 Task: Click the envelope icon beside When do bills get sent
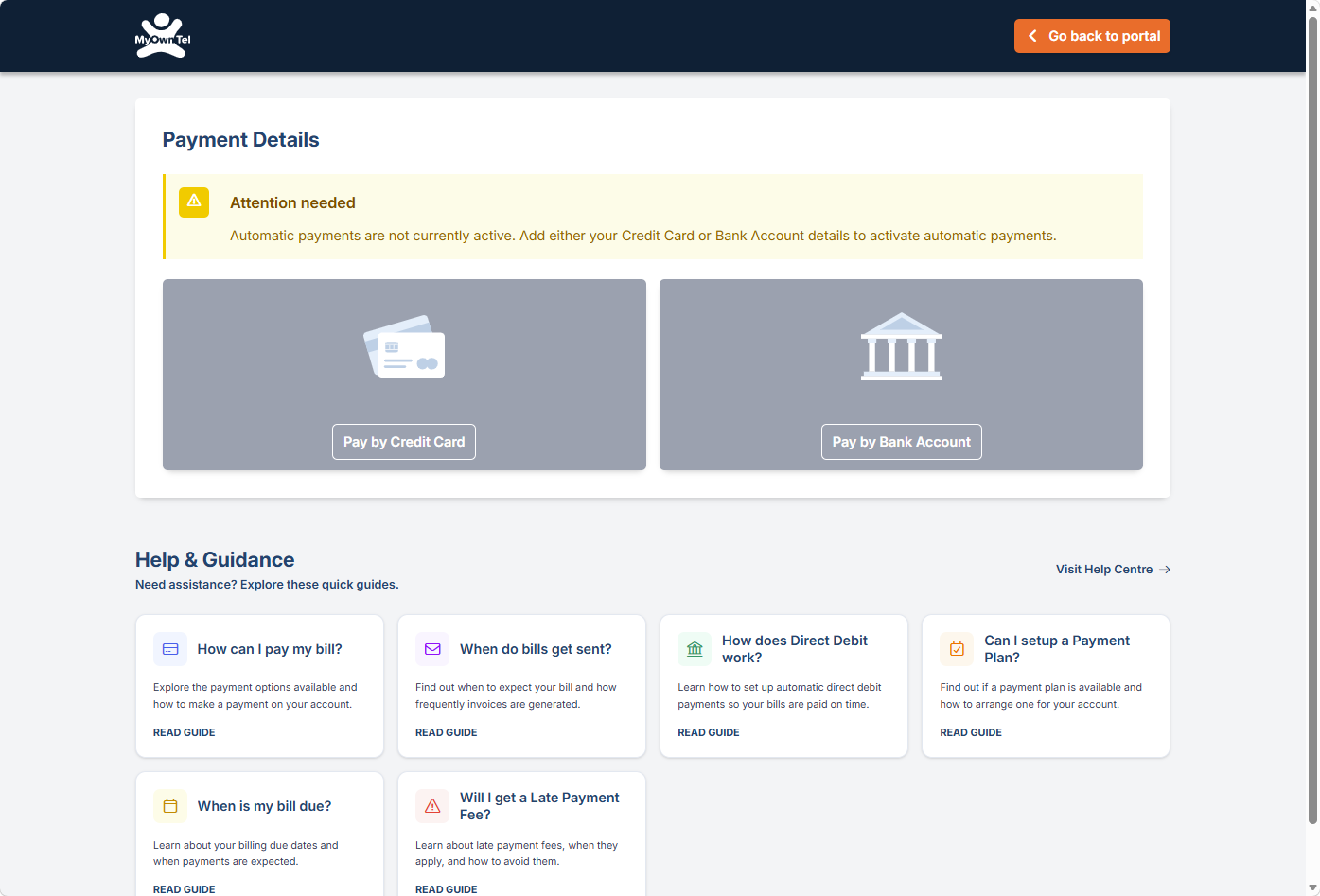(x=432, y=649)
